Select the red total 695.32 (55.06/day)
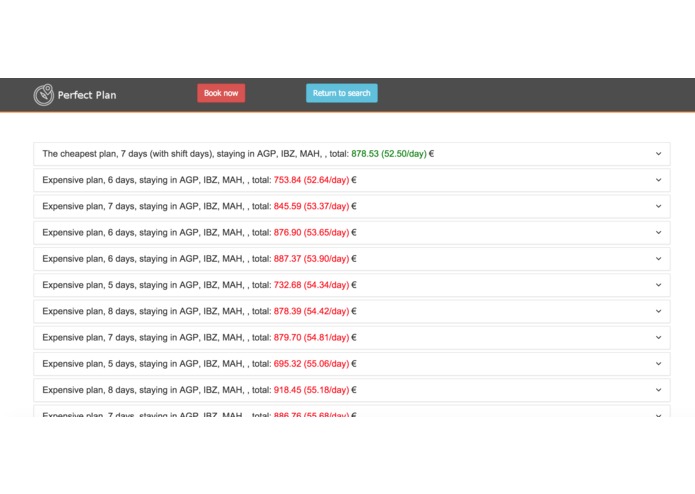This screenshot has width=695, height=494. point(311,364)
